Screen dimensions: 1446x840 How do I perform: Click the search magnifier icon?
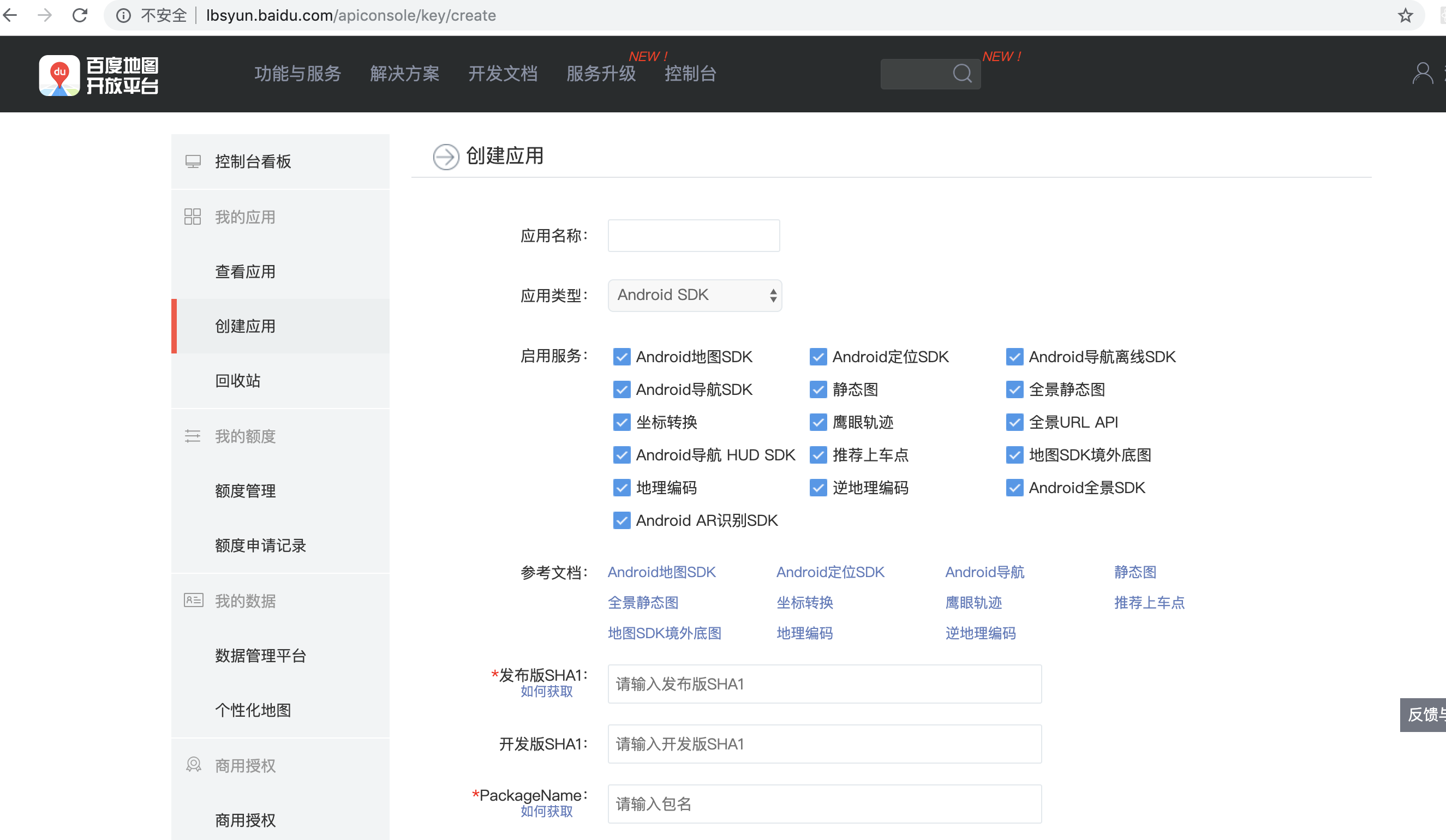pos(963,74)
